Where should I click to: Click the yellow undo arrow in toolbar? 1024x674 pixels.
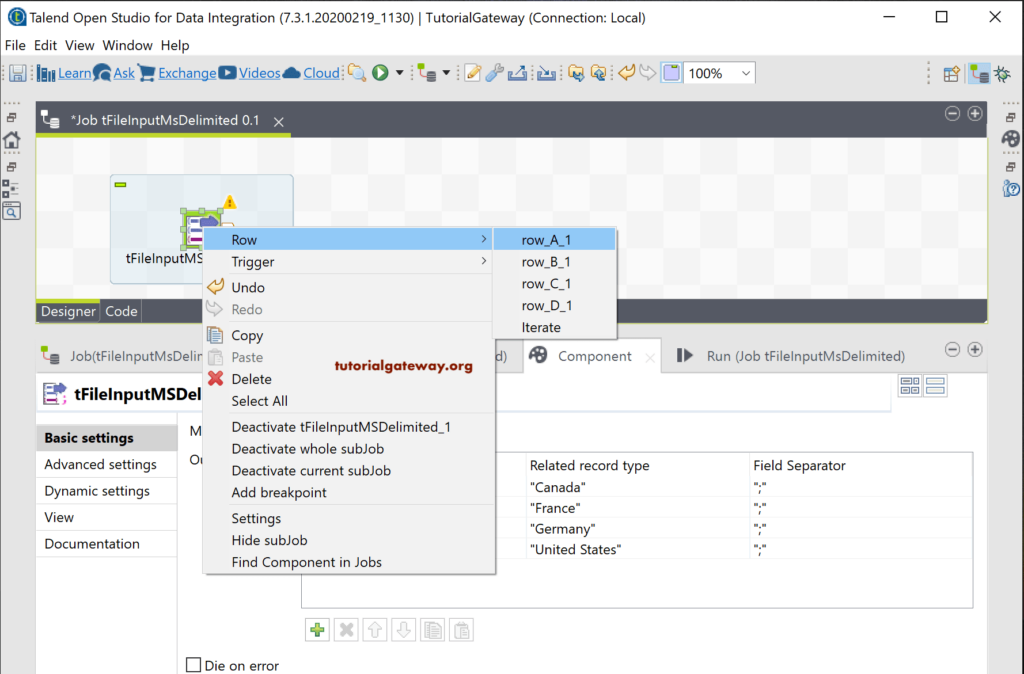tap(626, 72)
